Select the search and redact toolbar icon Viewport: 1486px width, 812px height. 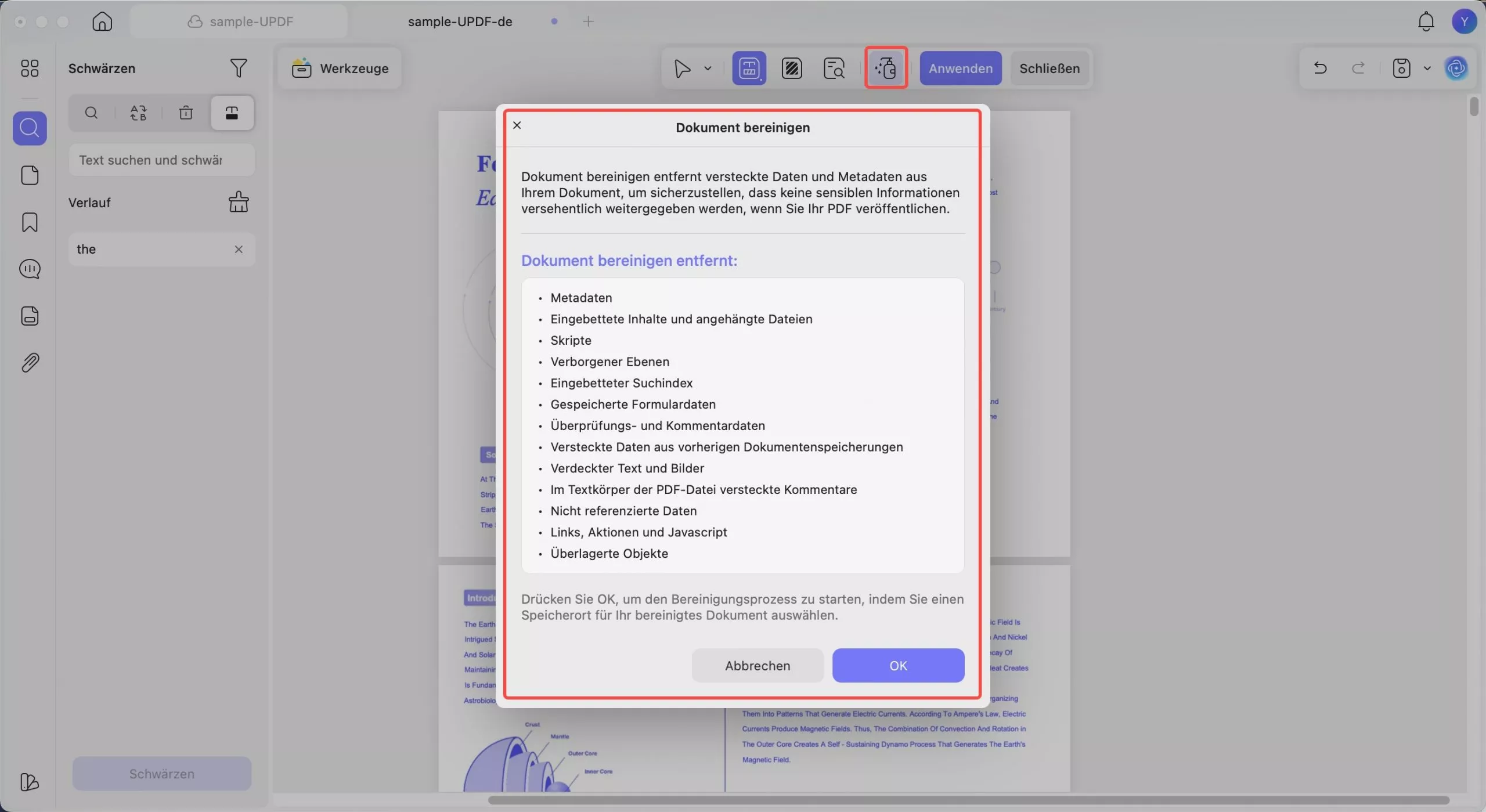(834, 68)
